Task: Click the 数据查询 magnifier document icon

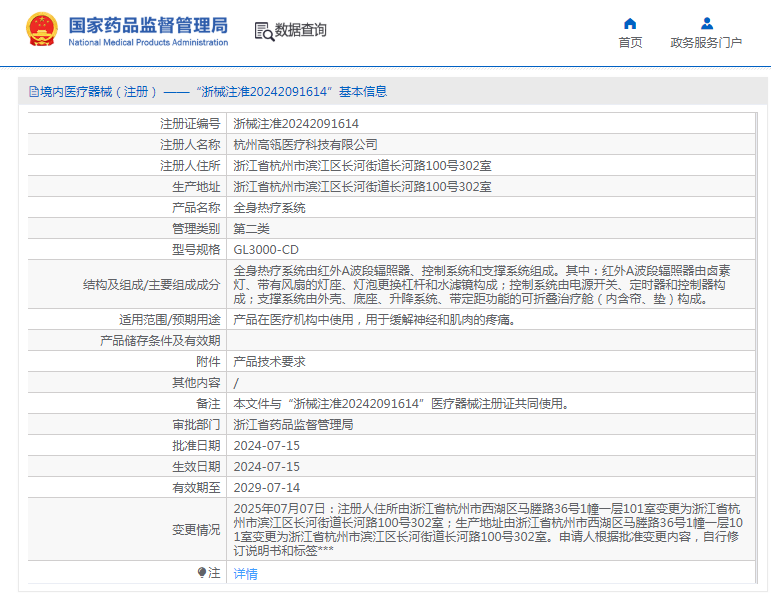Action: (x=264, y=31)
